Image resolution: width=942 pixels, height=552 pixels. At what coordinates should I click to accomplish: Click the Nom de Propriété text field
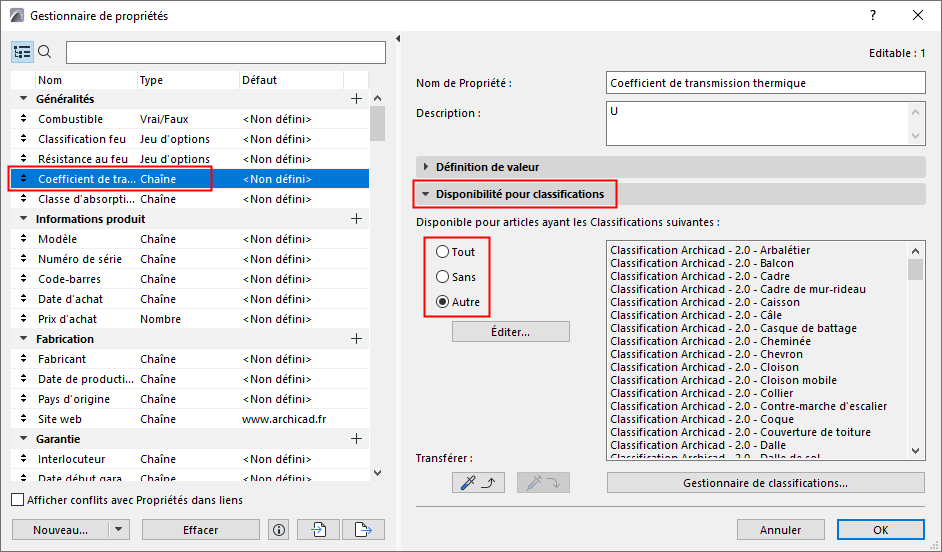click(765, 83)
